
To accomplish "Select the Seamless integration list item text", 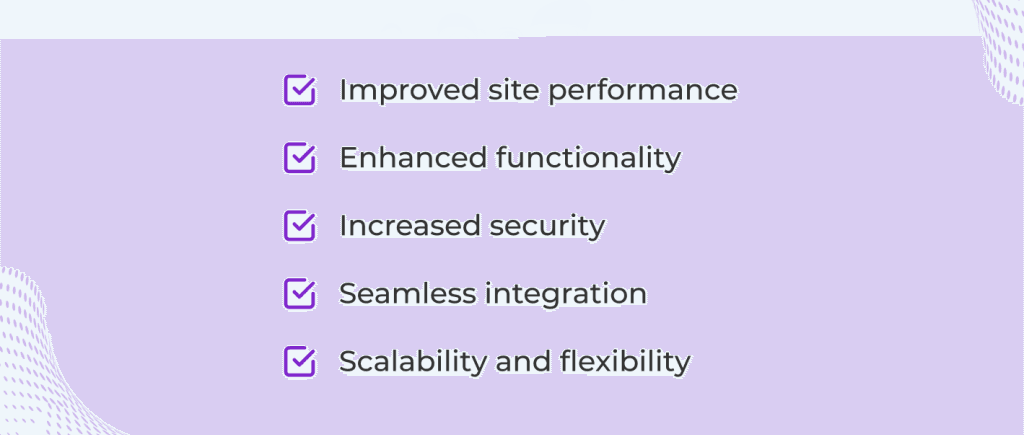I will click(x=493, y=294).
